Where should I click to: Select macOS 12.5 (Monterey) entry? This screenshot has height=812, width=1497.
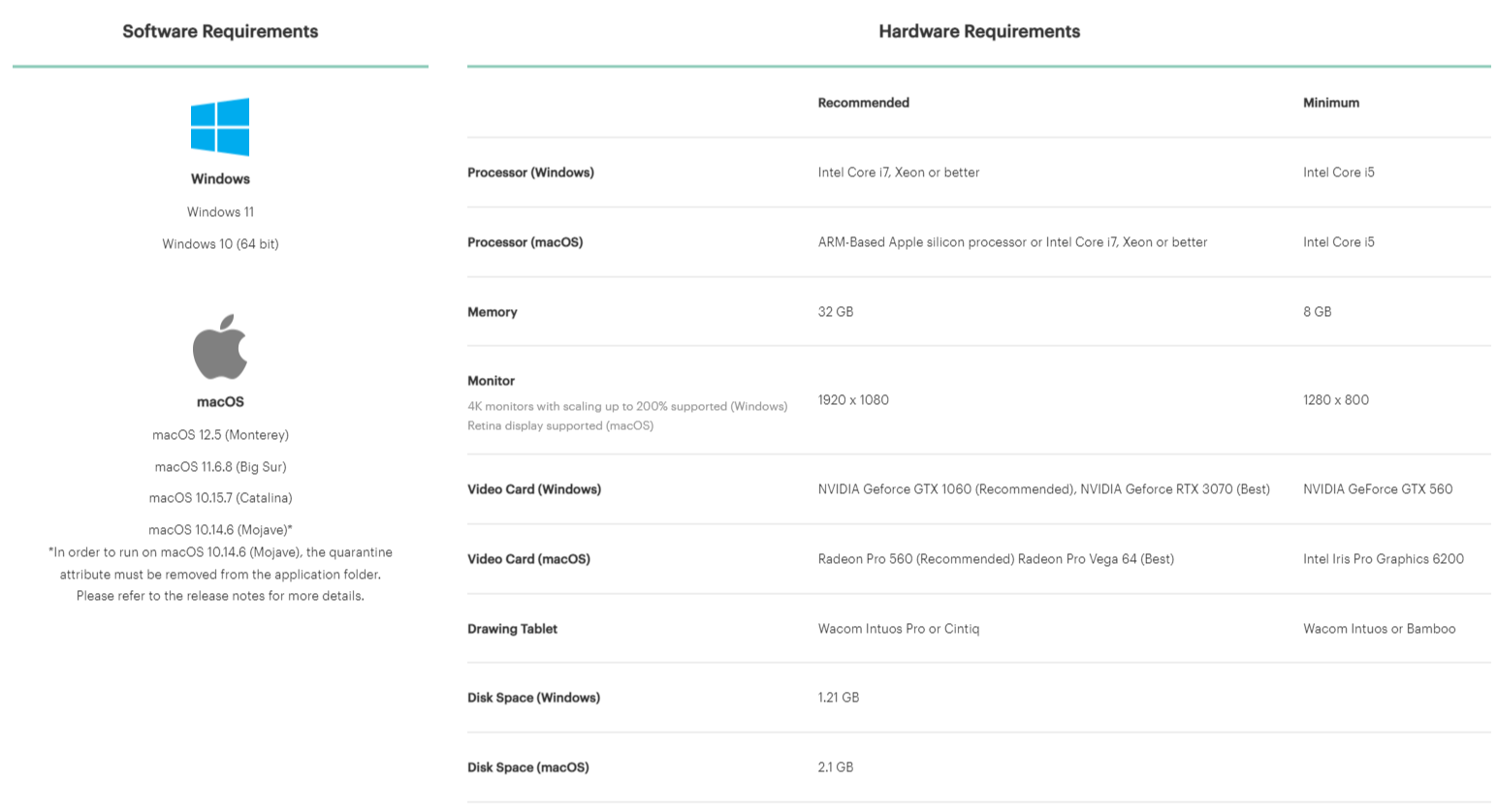pyautogui.click(x=220, y=435)
